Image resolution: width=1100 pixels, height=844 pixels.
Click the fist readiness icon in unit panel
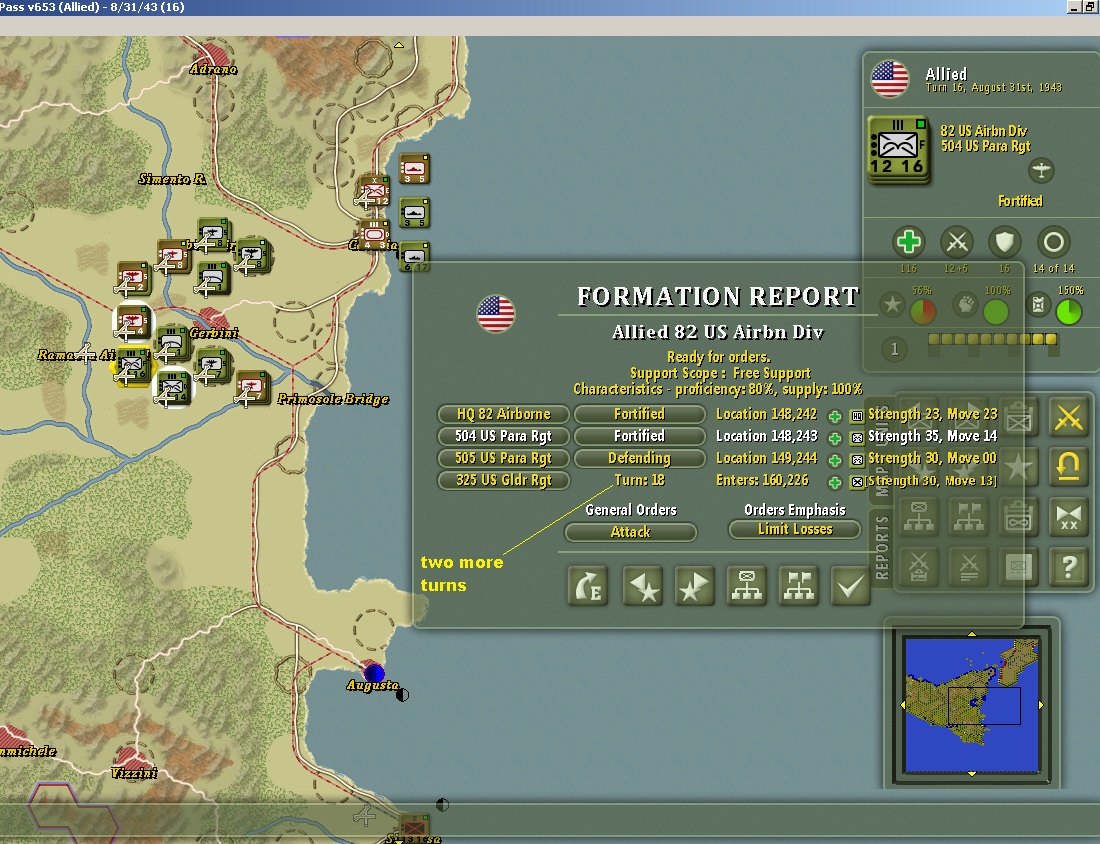tap(966, 304)
